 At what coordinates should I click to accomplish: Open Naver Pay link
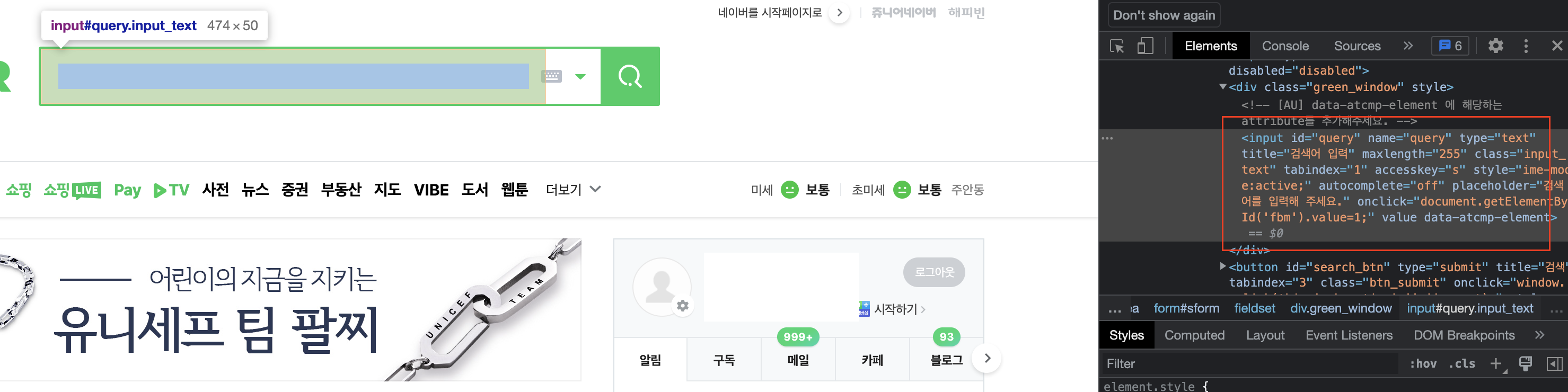(127, 190)
